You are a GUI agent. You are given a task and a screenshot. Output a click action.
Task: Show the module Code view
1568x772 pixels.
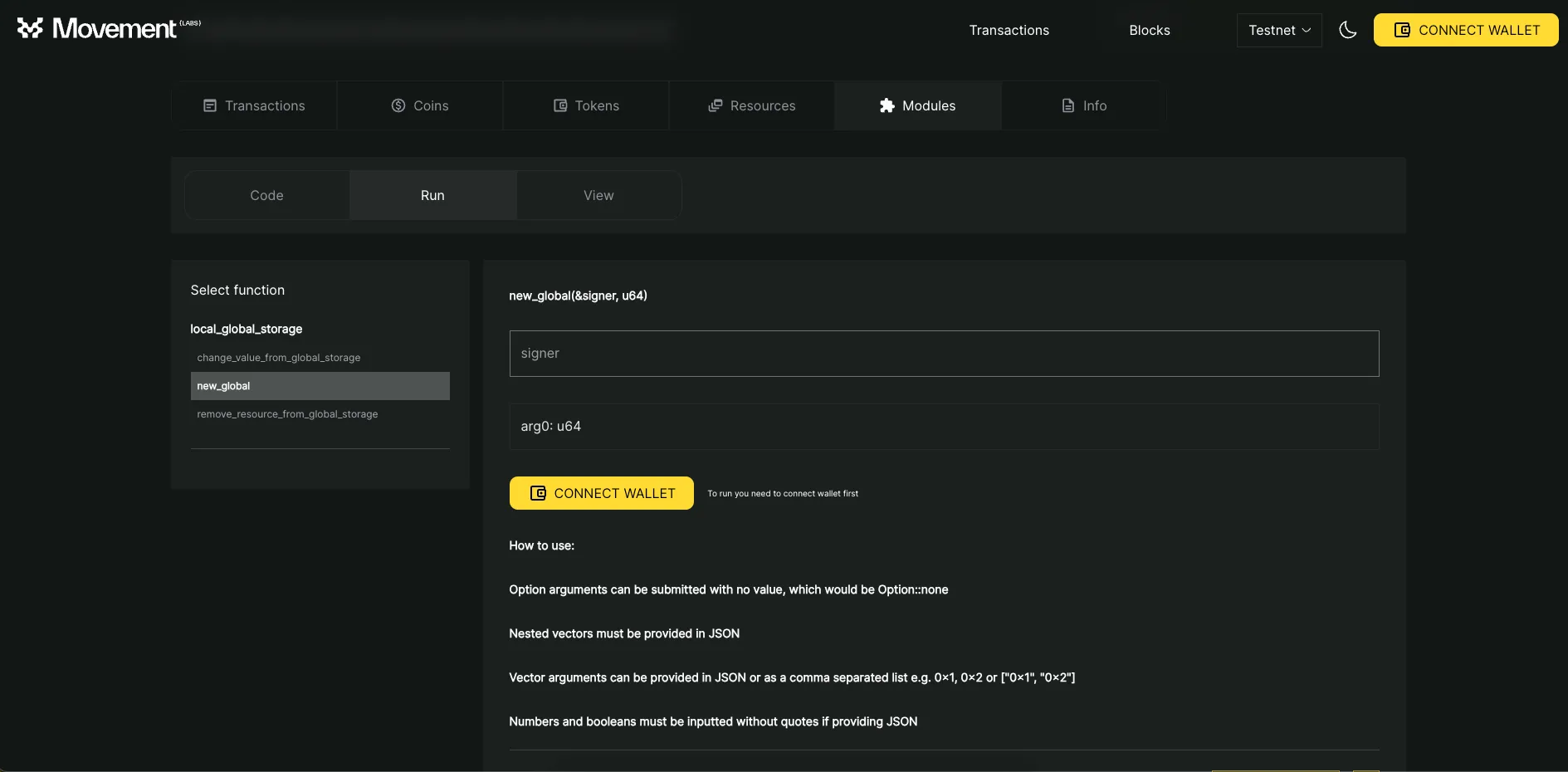[x=267, y=195]
